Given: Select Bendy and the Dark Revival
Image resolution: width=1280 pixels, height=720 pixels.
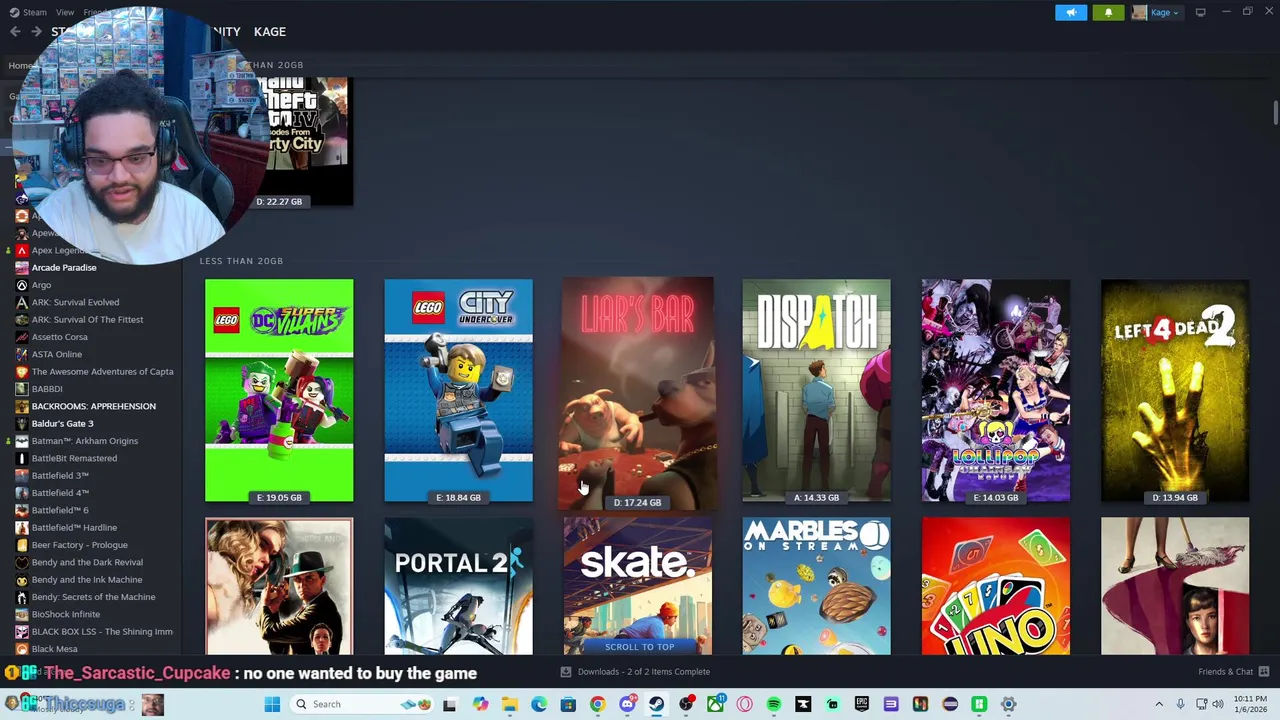Looking at the screenshot, I should 87,562.
